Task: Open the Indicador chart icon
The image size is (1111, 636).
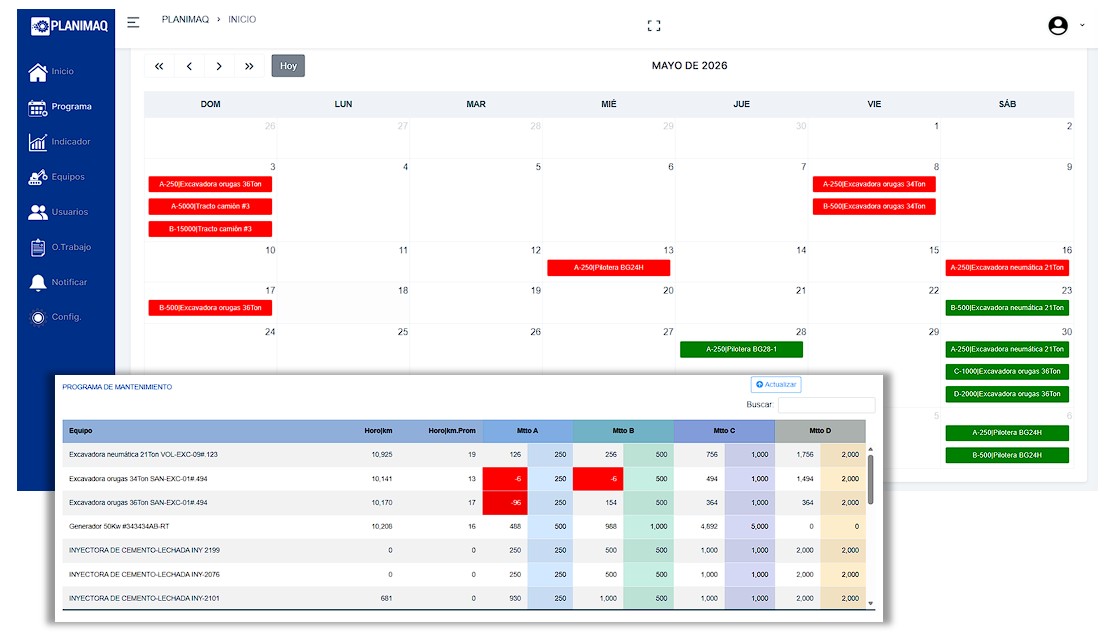Action: 38,142
